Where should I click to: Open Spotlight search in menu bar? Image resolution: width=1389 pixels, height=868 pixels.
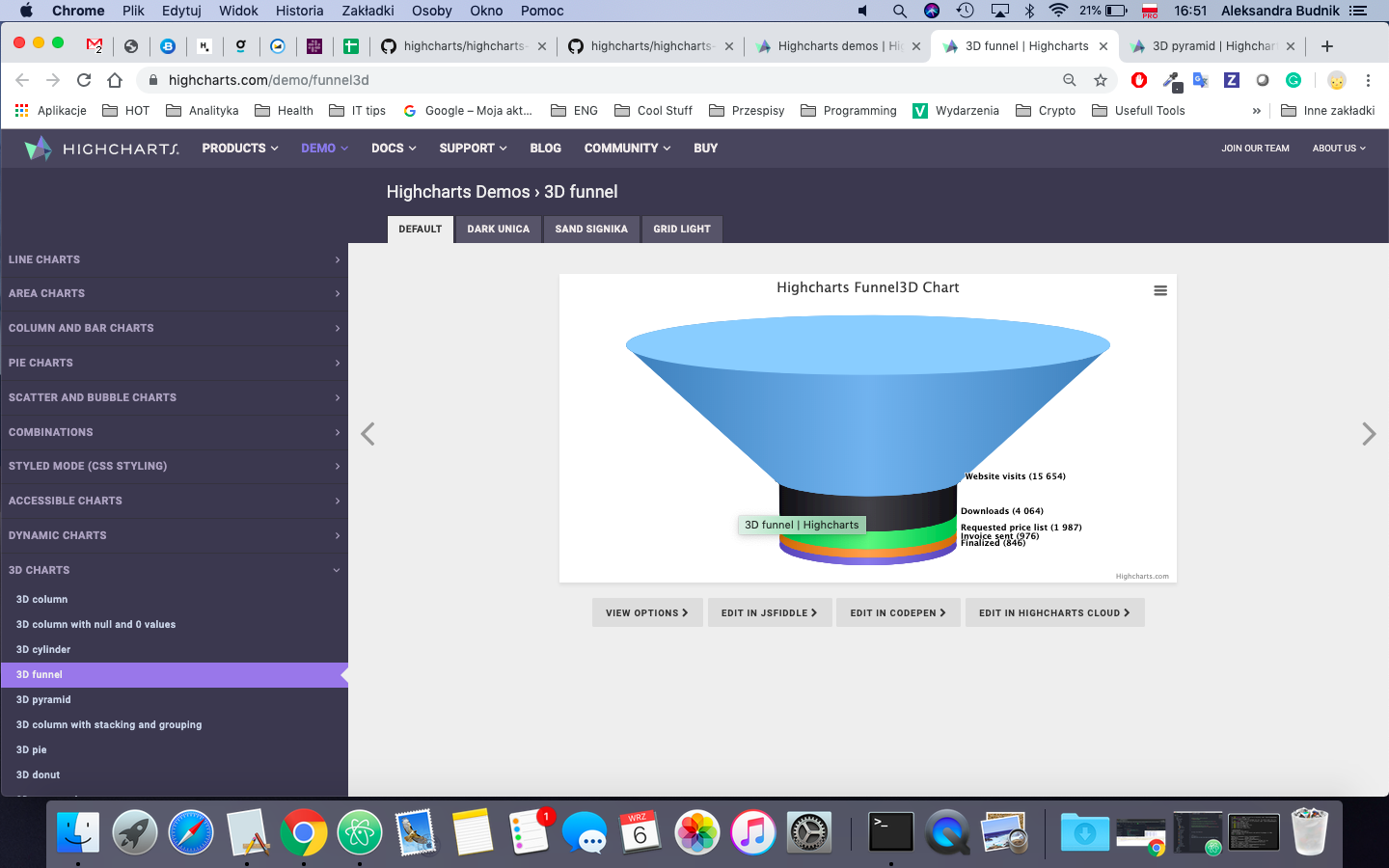(x=899, y=11)
